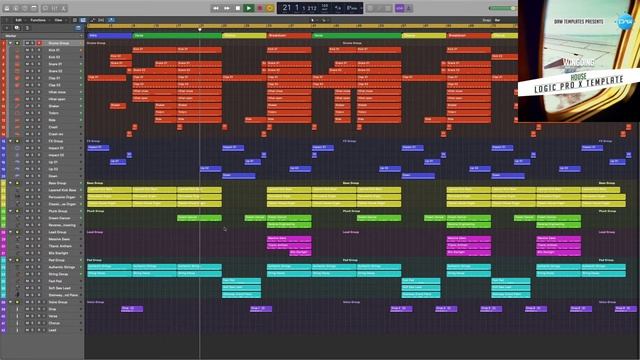Click the Wingsong House template thumbnail
The width and height of the screenshot is (640, 360).
(579, 61)
